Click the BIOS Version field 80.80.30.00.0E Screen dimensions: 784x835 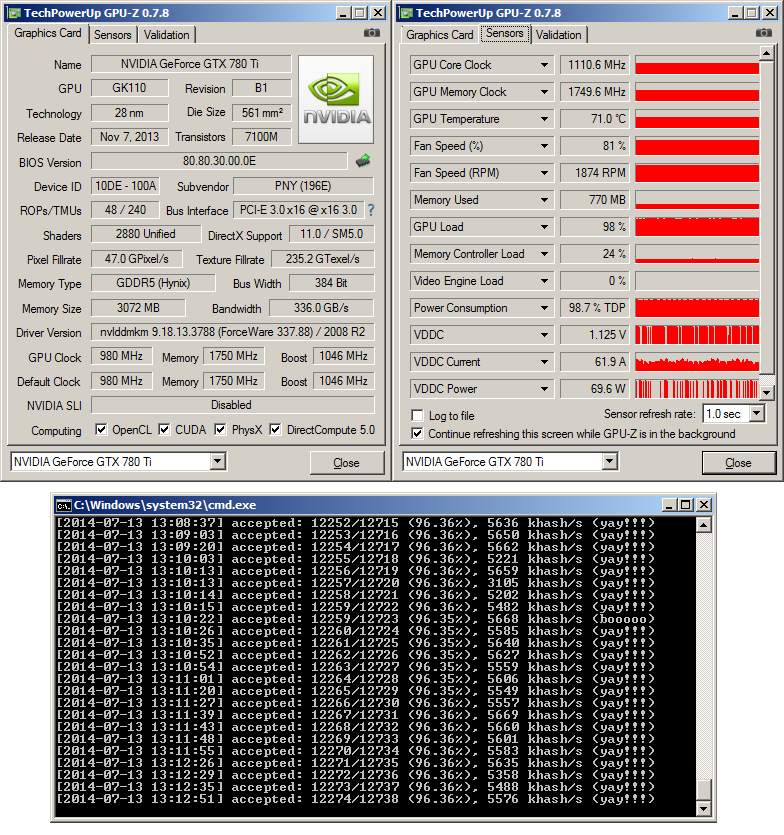219,161
